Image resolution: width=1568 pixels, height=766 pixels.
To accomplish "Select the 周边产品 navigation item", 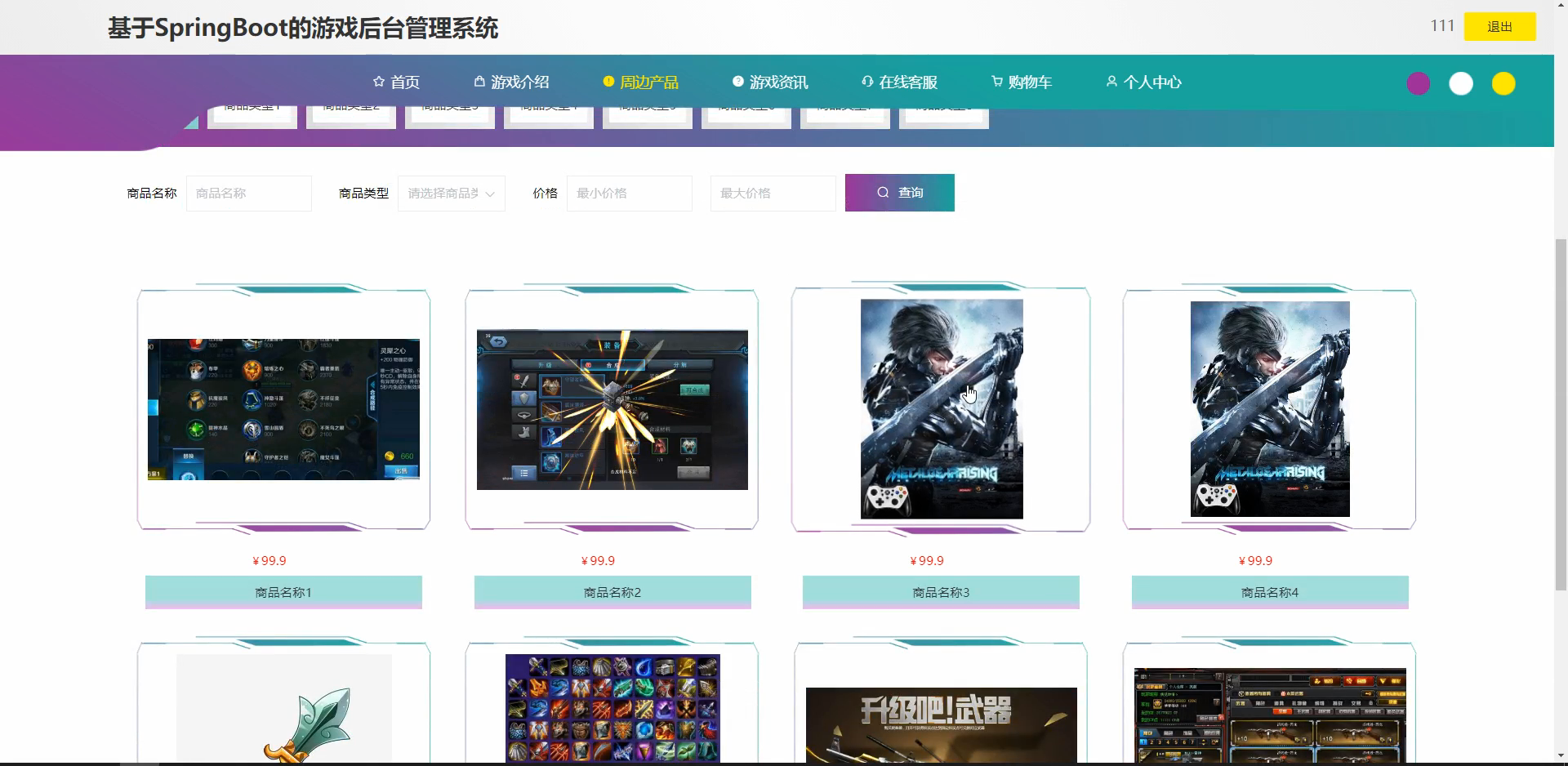I will tap(641, 82).
